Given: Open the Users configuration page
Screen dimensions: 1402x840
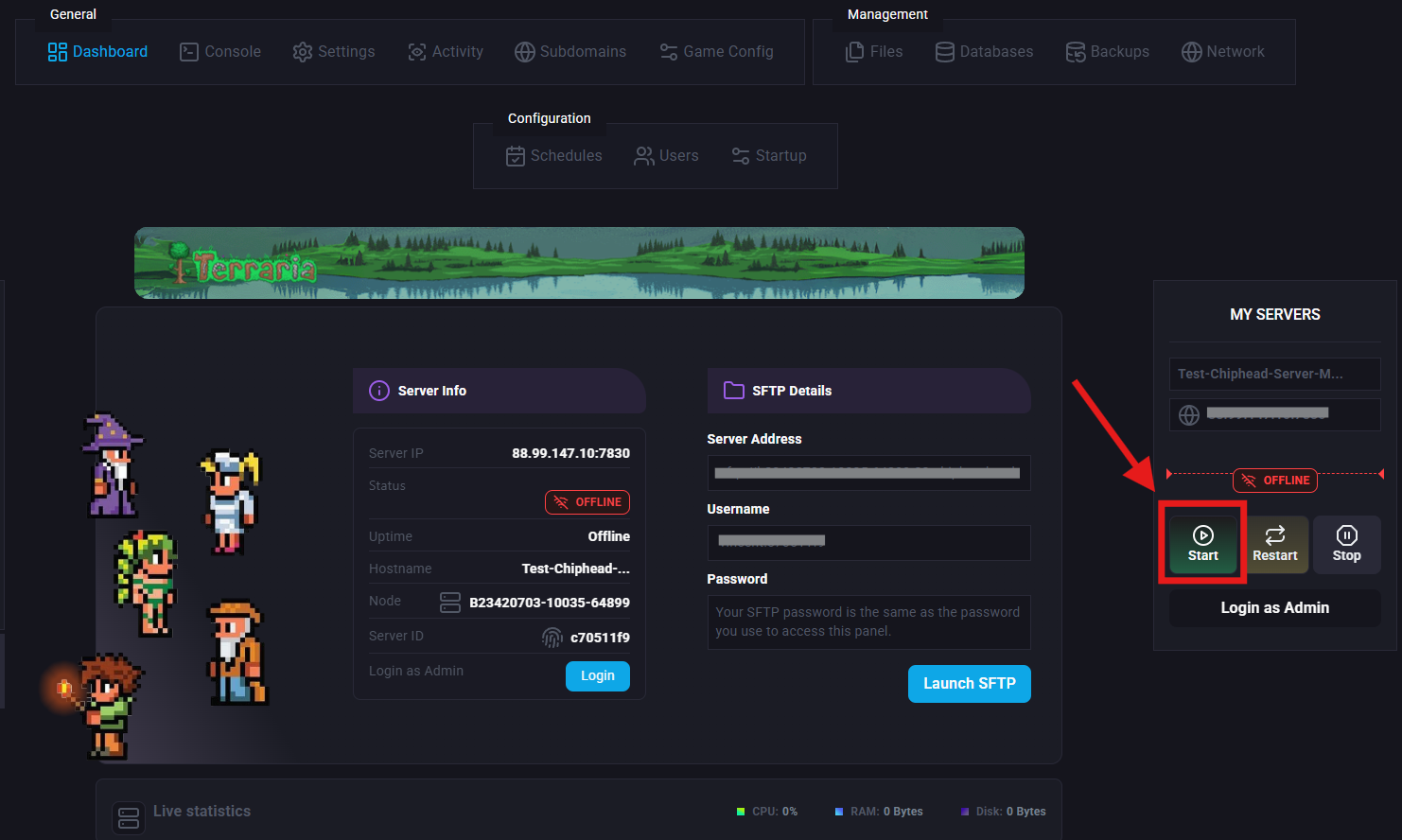Looking at the screenshot, I should (x=666, y=156).
